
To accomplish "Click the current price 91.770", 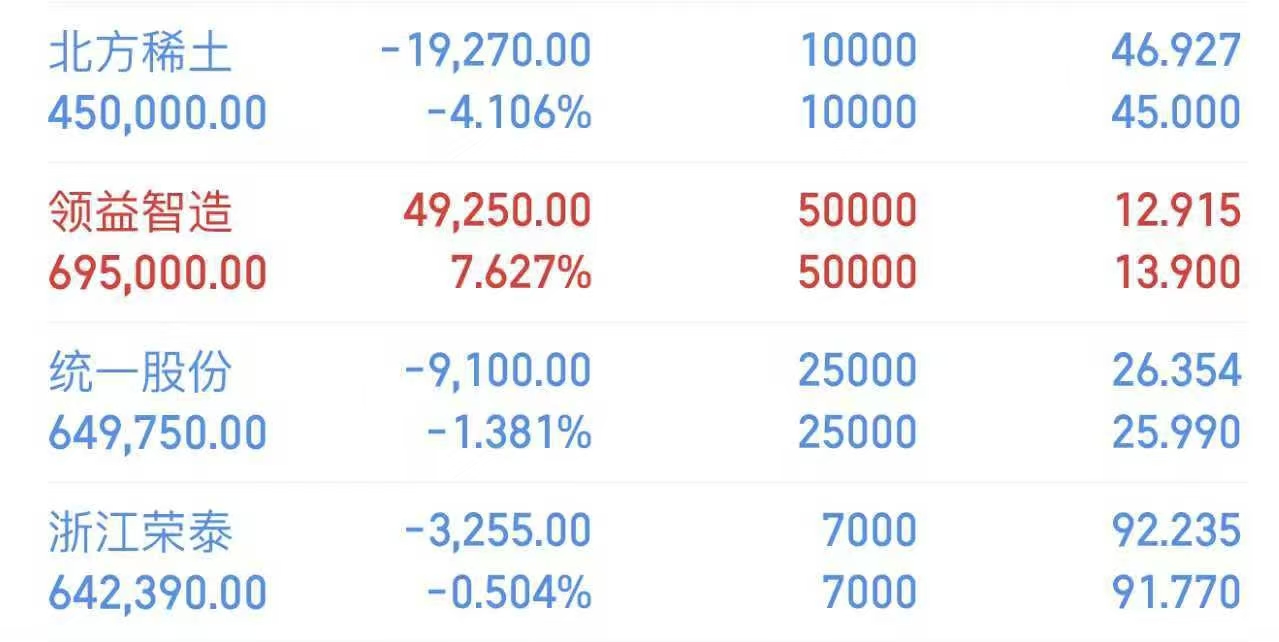I will (1175, 593).
